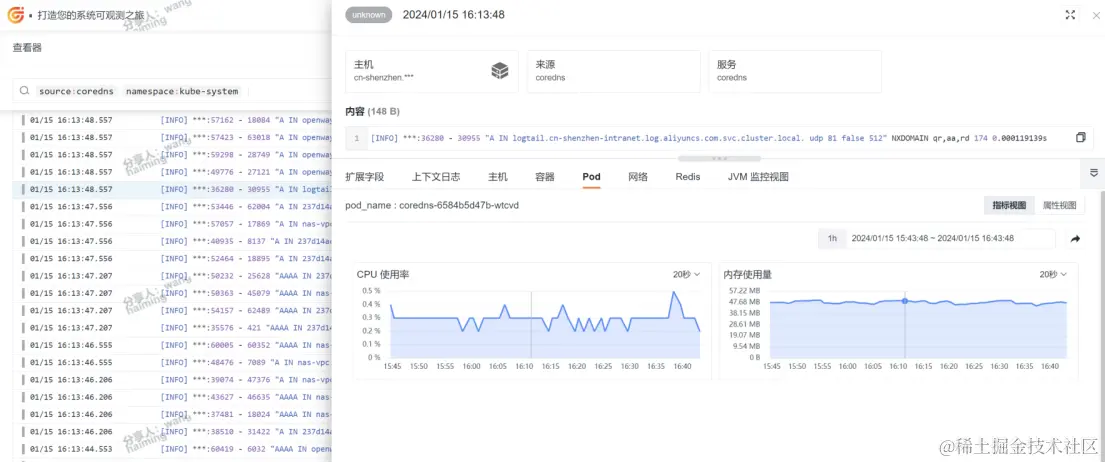Click the Guance logo icon
The height and width of the screenshot is (463, 1105).
point(17,15)
